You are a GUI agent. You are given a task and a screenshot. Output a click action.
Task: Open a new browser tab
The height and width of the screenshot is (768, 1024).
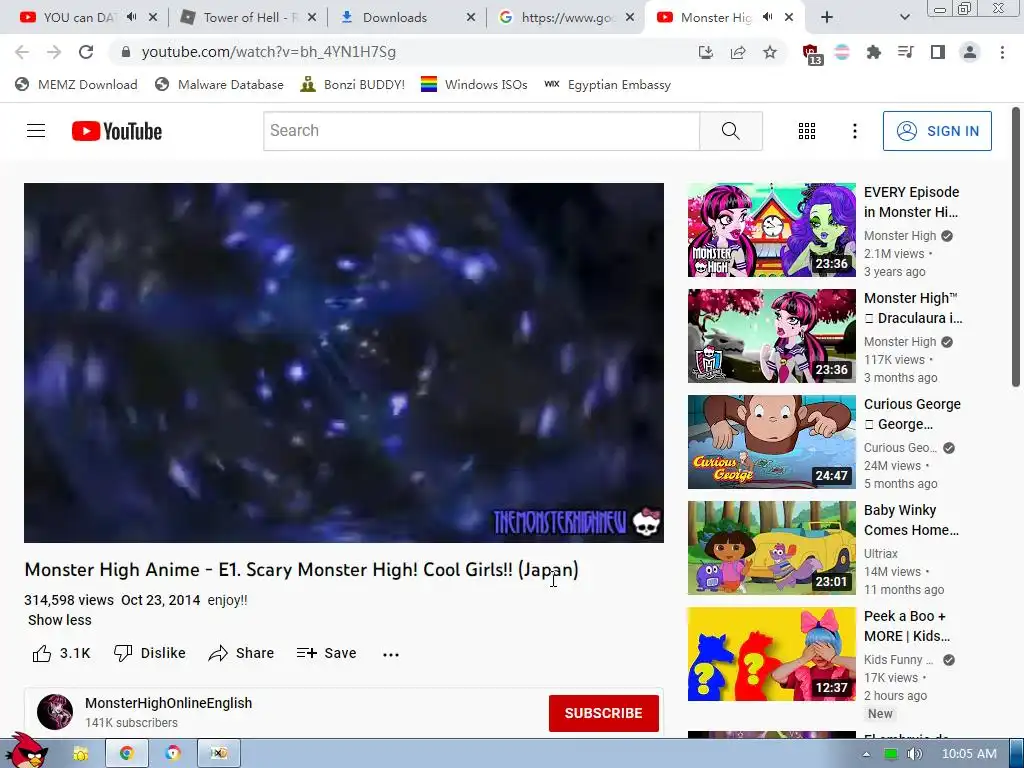click(827, 18)
